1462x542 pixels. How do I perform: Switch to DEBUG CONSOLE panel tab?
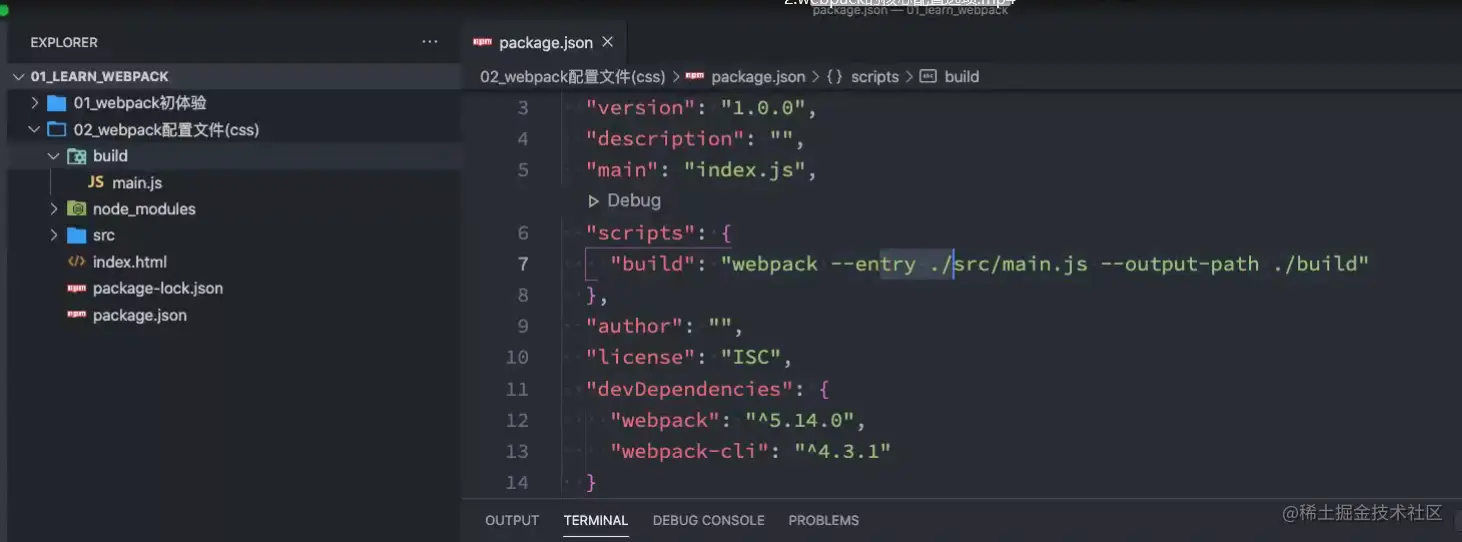coord(709,520)
